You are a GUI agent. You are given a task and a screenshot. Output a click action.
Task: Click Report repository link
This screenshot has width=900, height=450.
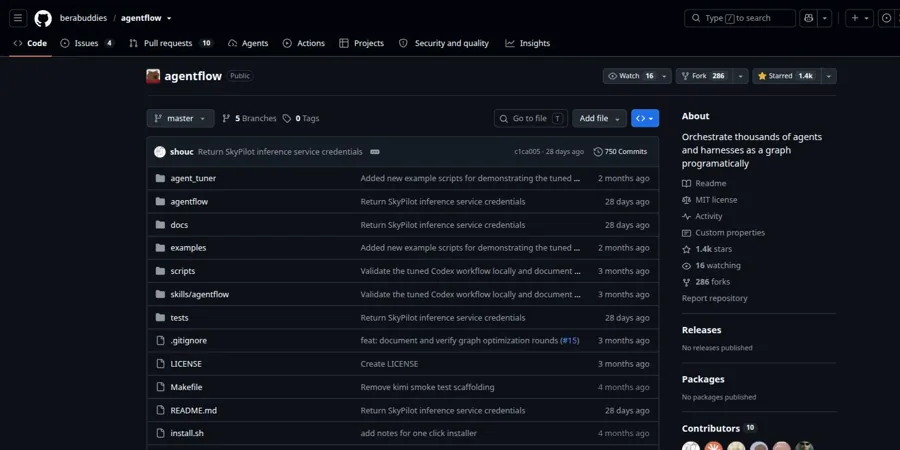[x=715, y=298]
